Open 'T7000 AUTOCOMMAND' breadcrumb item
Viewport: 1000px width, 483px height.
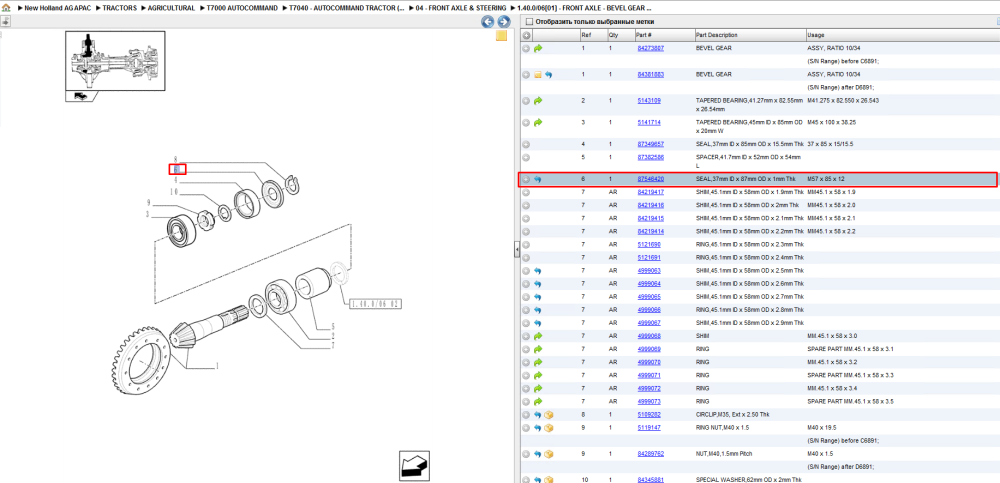point(242,8)
